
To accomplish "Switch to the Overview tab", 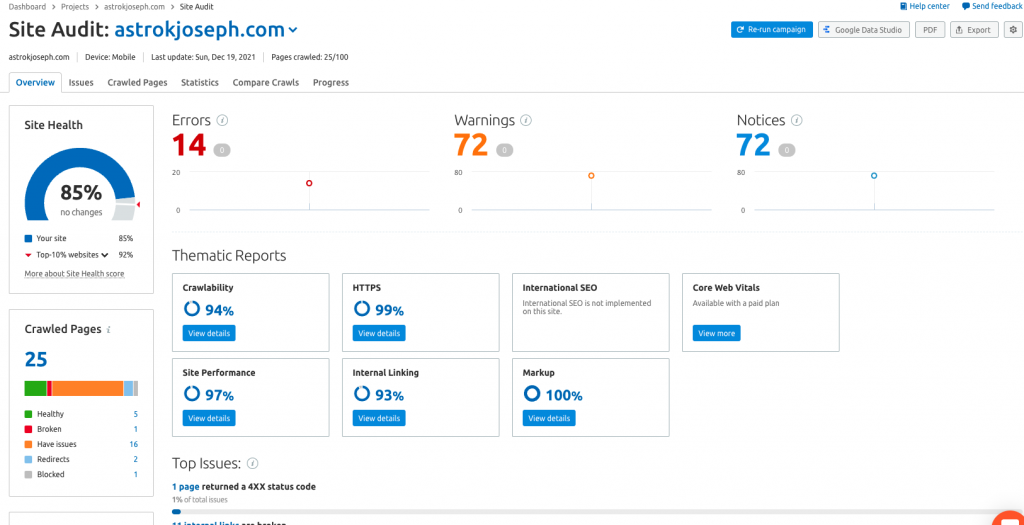I will pyautogui.click(x=35, y=83).
